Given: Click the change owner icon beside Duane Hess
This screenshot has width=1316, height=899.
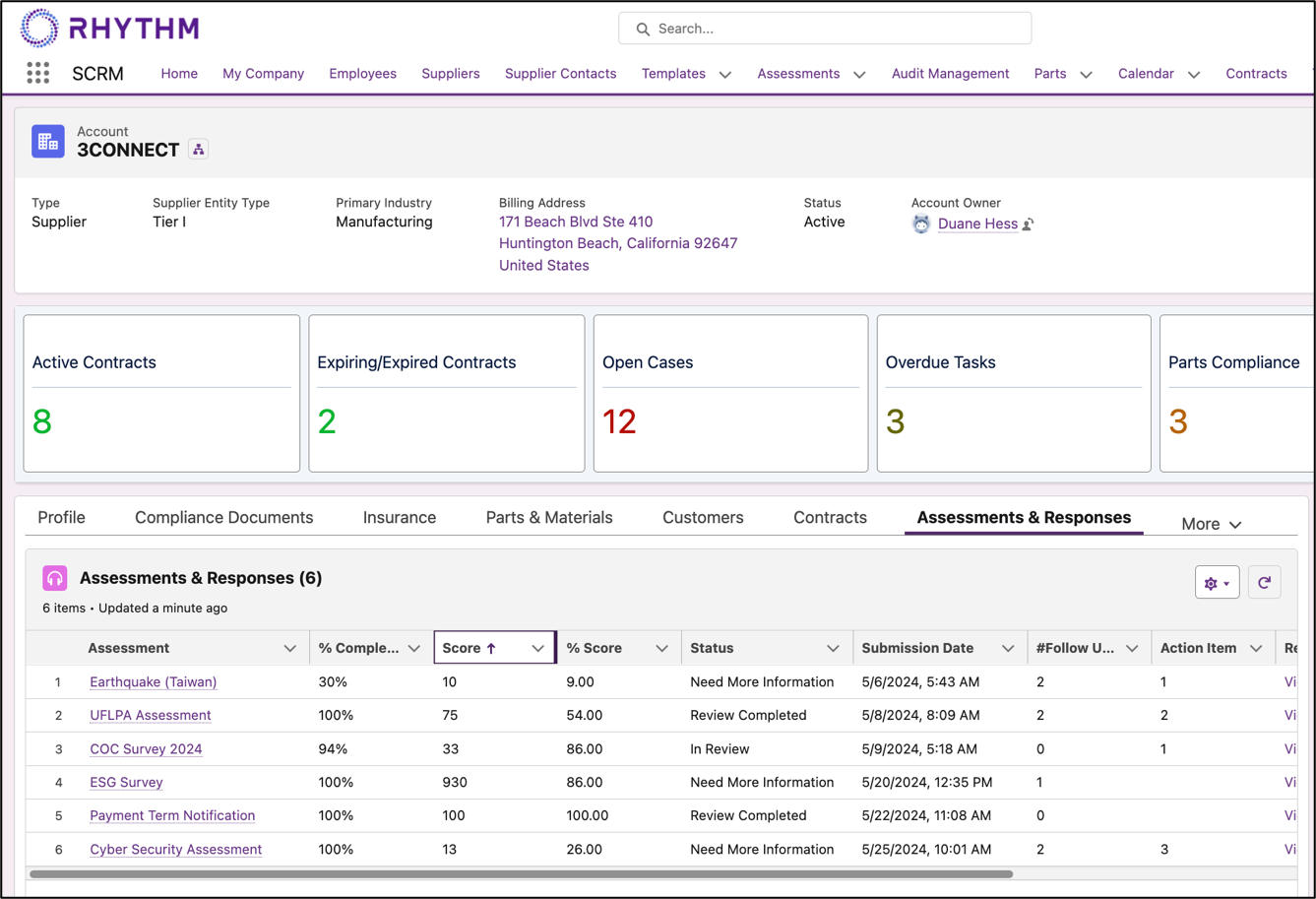Looking at the screenshot, I should point(1028,225).
